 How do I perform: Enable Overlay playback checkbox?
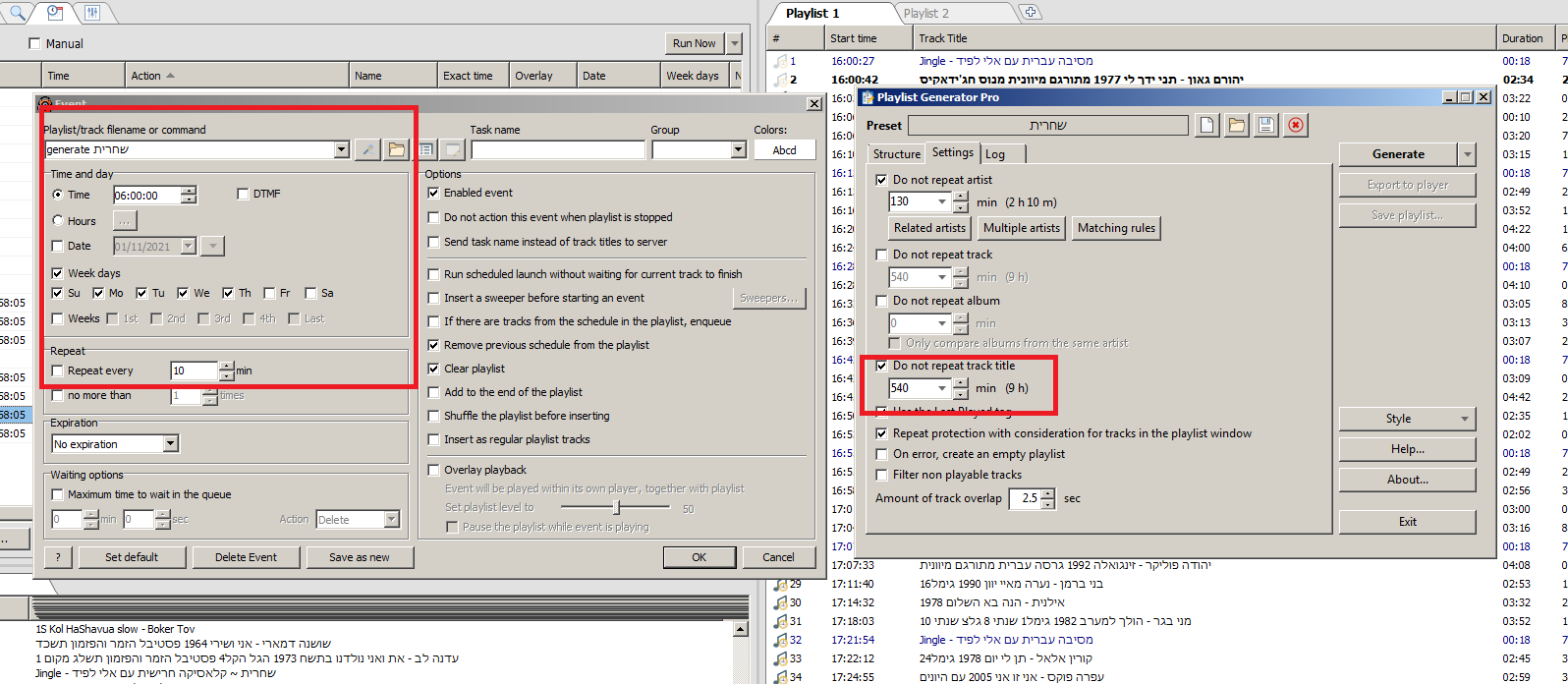pos(433,470)
